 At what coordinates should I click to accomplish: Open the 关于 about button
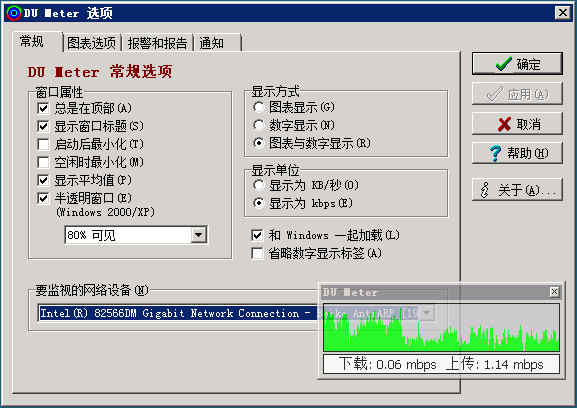517,190
